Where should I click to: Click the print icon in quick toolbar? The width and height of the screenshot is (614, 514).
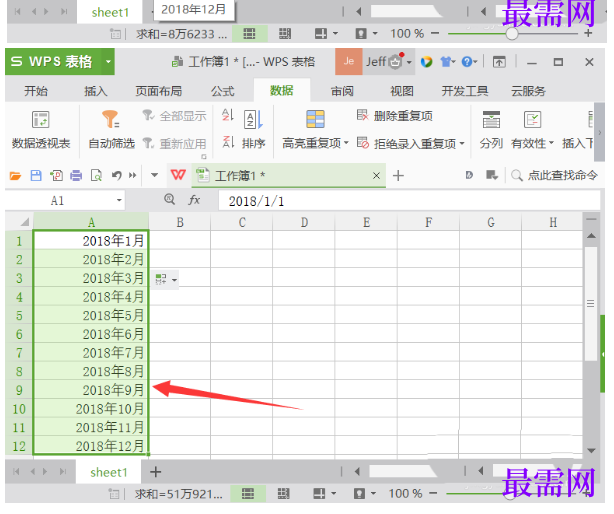[x=76, y=176]
